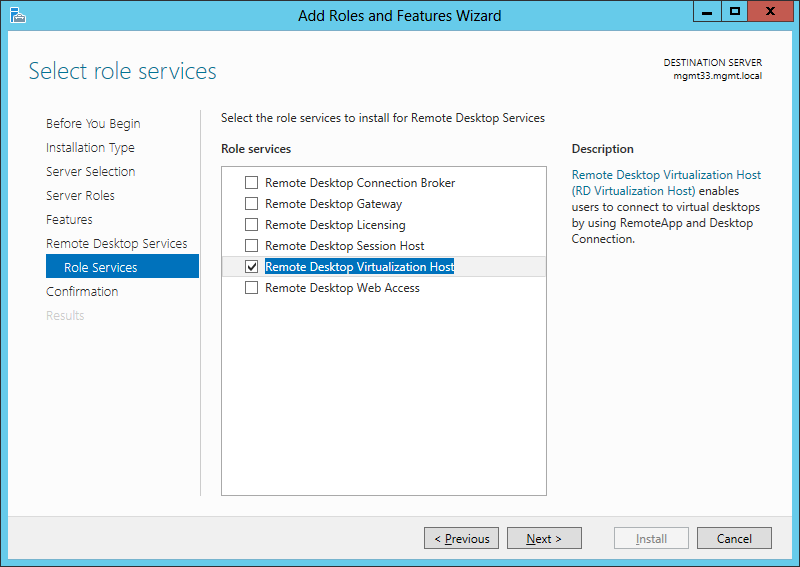The width and height of the screenshot is (800, 567).
Task: Check the Remote Desktop Gateway box
Action: coord(252,204)
